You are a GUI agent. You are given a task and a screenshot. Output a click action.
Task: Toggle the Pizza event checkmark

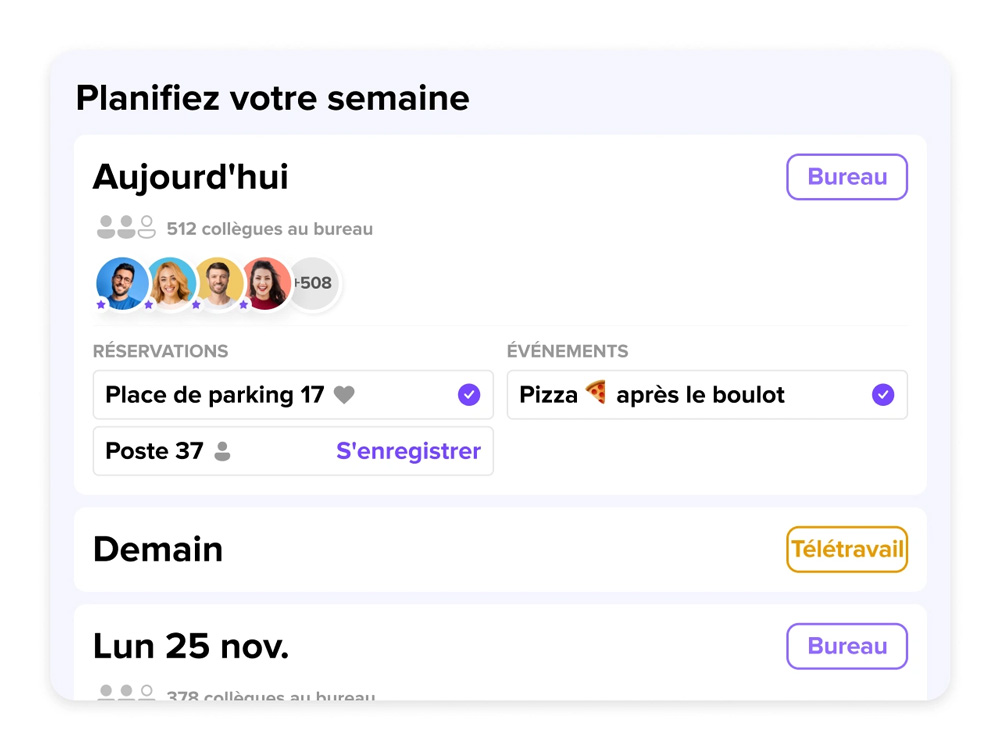(x=883, y=395)
